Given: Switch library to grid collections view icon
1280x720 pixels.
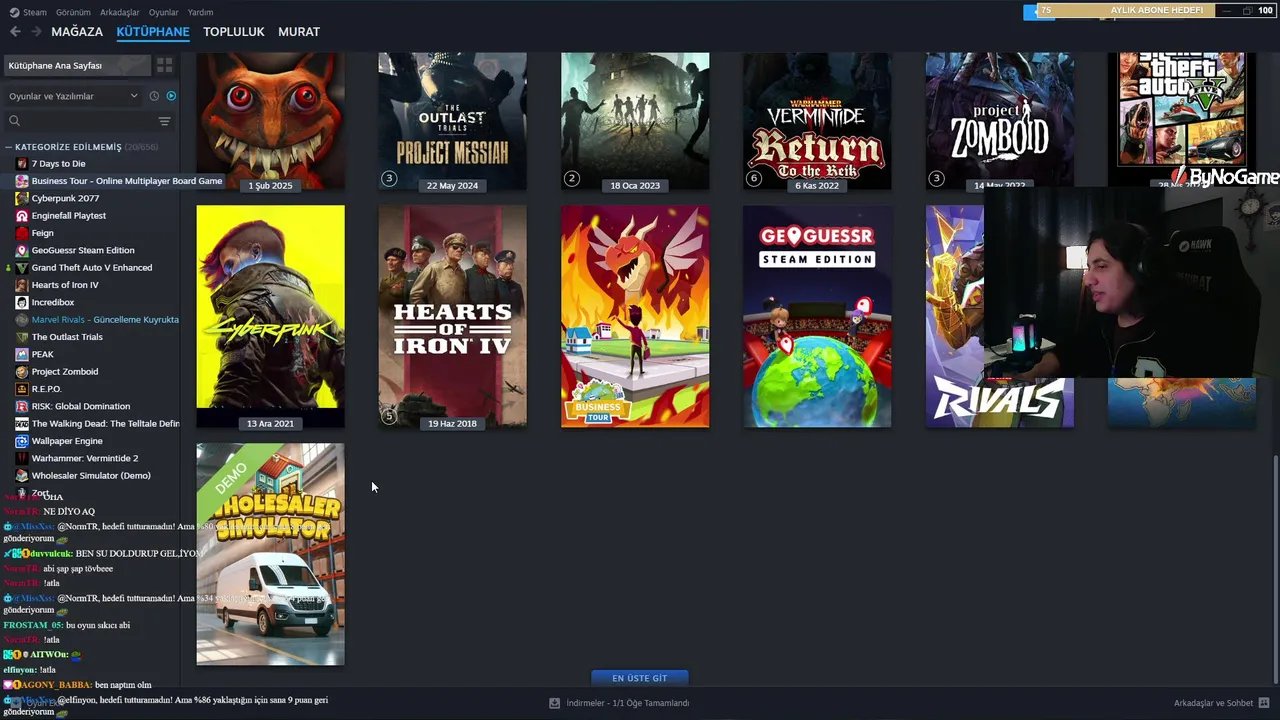Looking at the screenshot, I should (165, 65).
